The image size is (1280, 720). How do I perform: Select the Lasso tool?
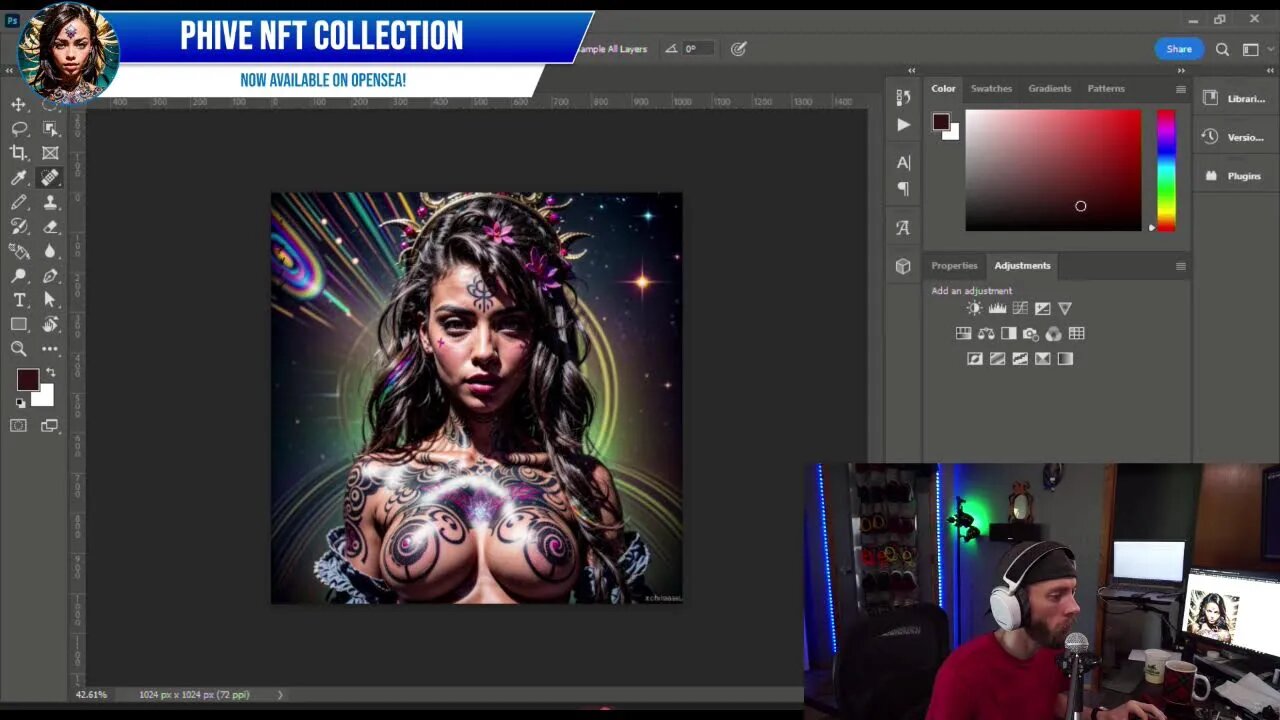[18, 129]
